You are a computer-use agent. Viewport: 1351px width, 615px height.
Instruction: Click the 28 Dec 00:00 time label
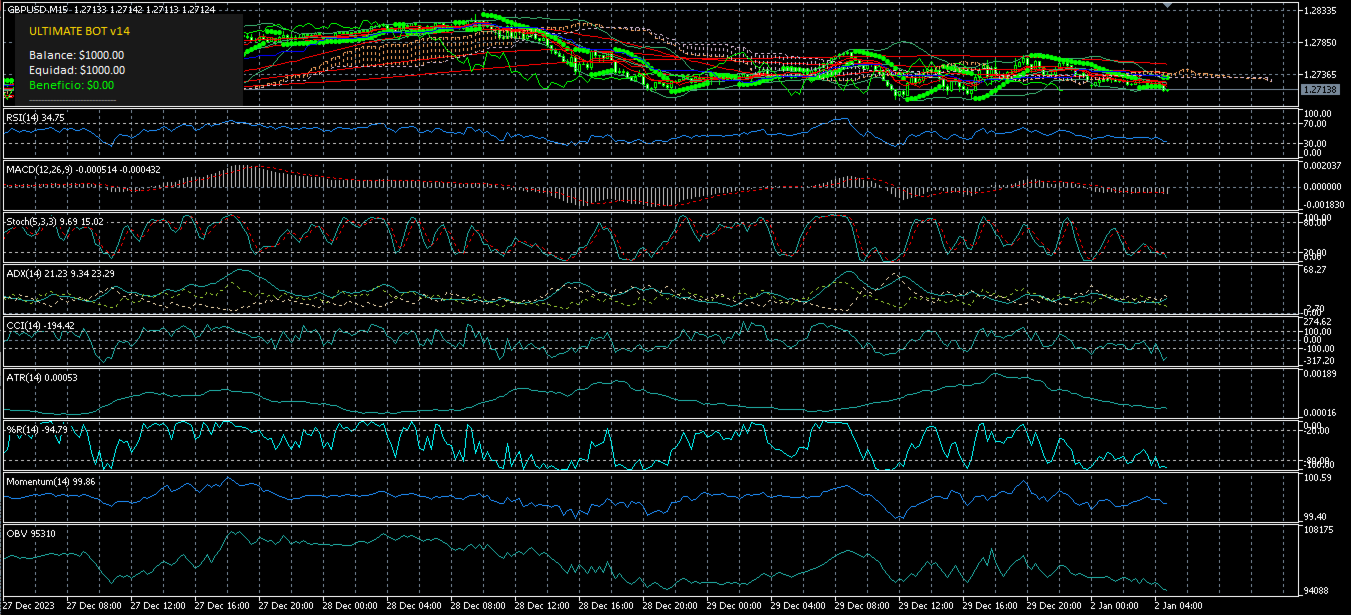[x=351, y=606]
